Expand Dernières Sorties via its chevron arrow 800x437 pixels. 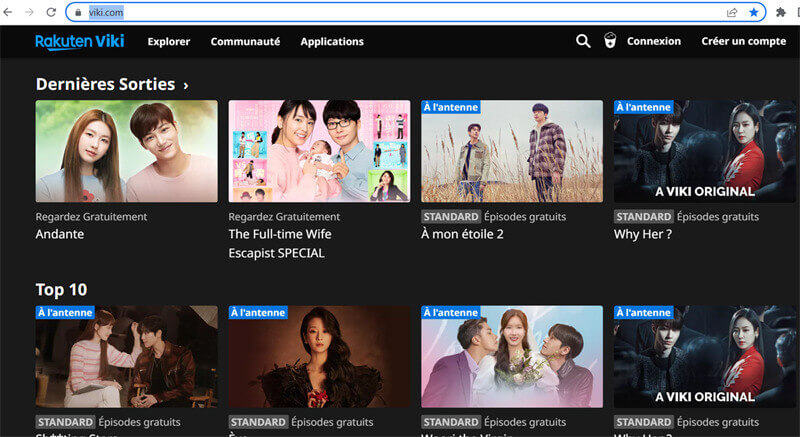pos(186,86)
